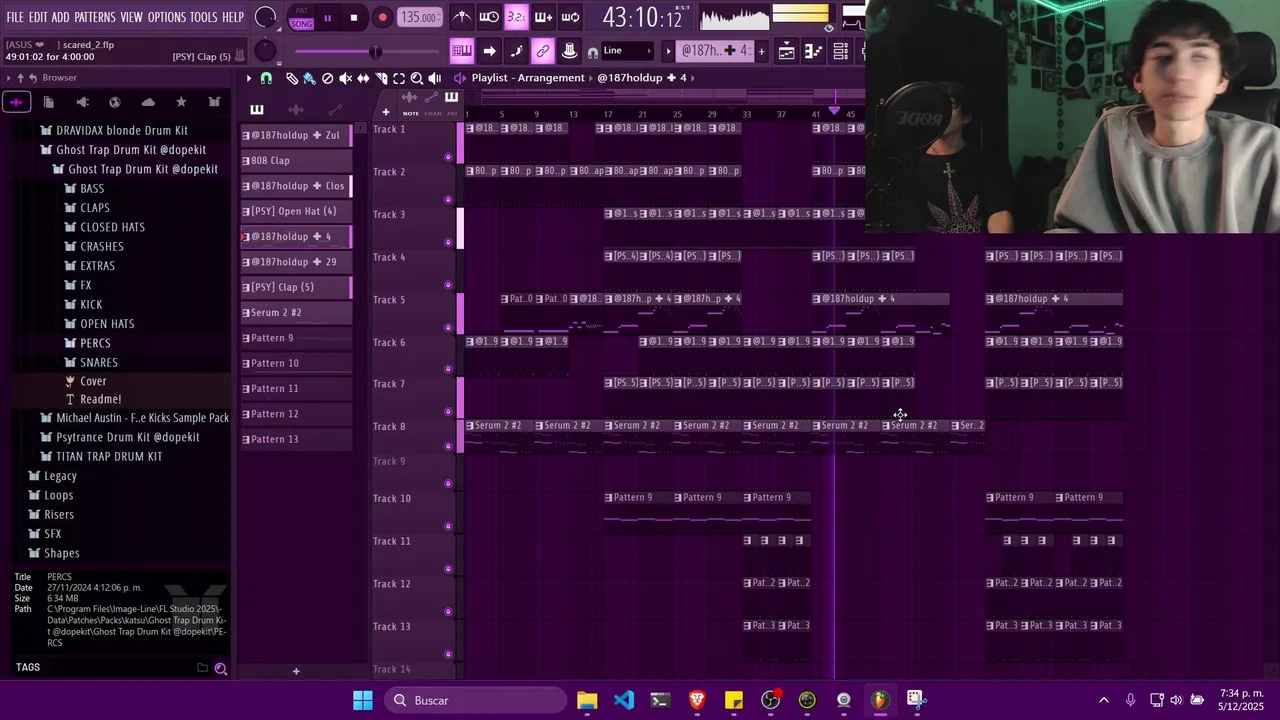Click the browser search magnifier icon
Screen dimensions: 1280x720
click(x=221, y=668)
